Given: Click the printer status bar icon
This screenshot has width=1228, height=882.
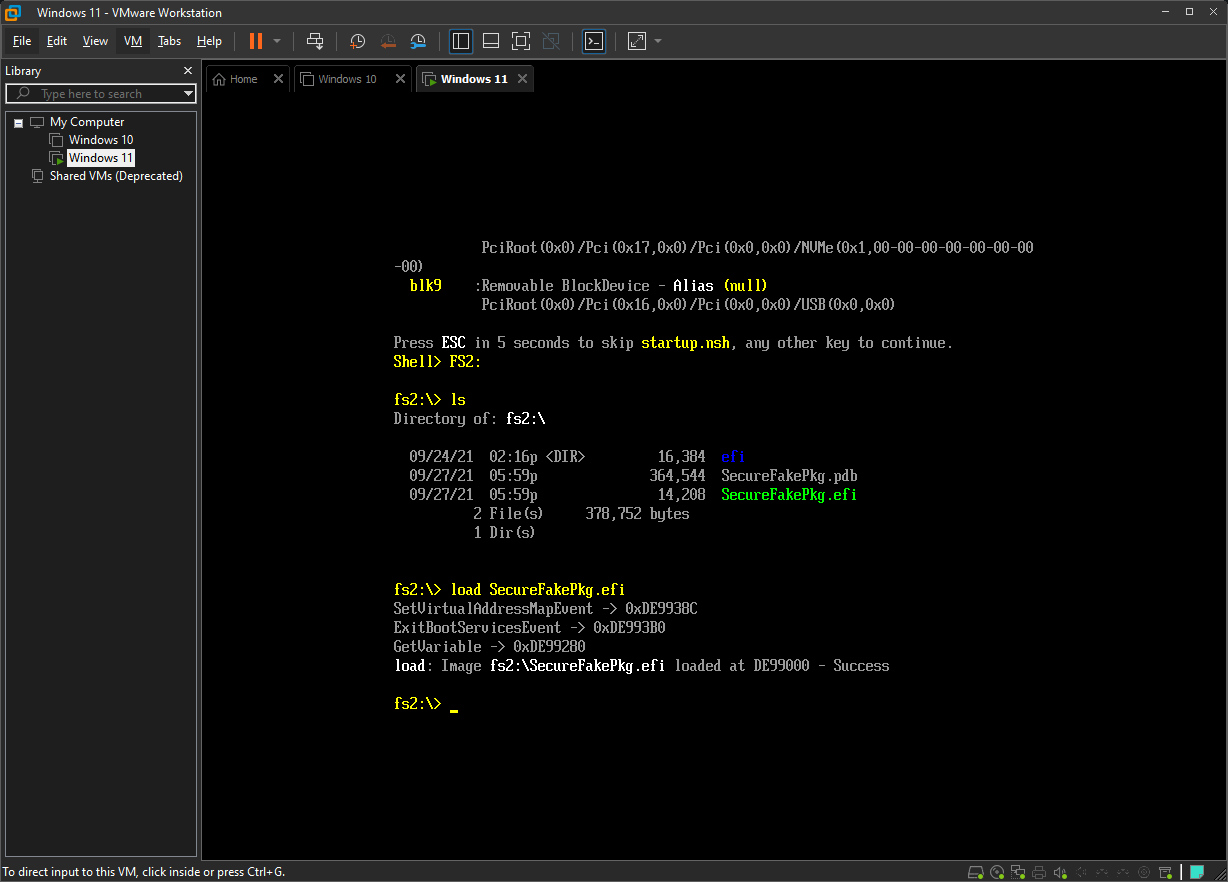Looking at the screenshot, I should 1040,872.
